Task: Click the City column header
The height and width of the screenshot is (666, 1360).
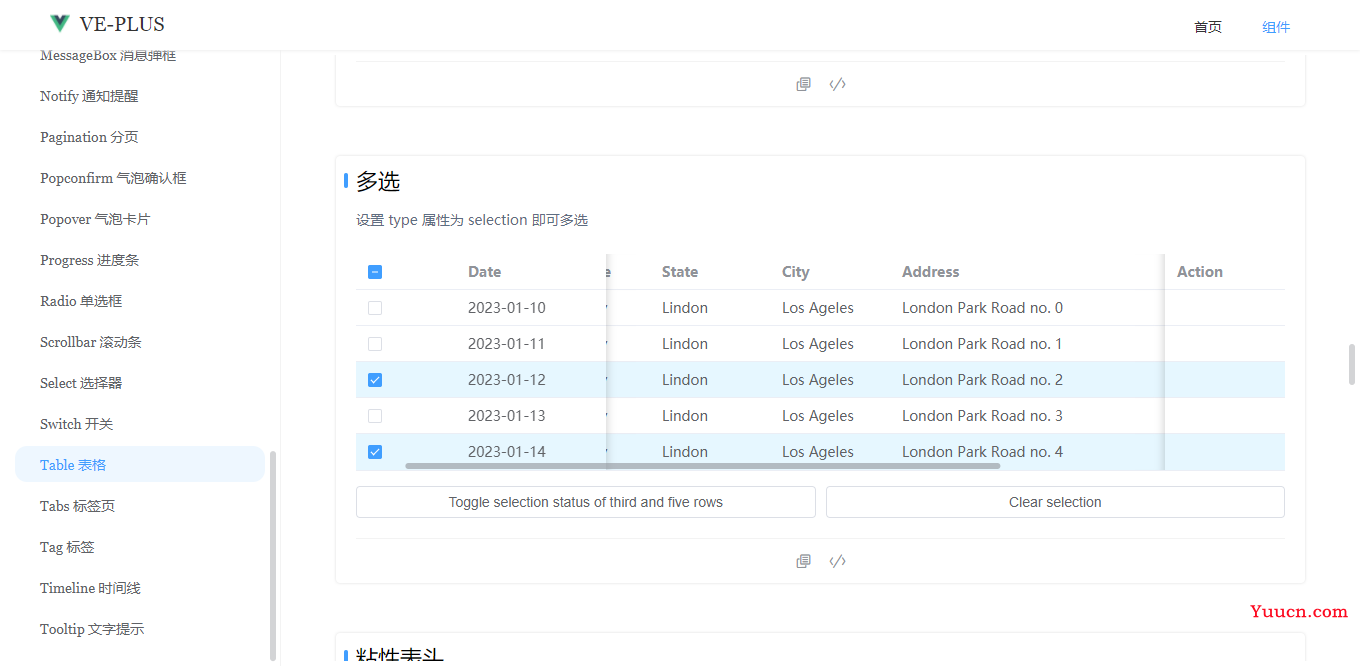Action: point(796,272)
